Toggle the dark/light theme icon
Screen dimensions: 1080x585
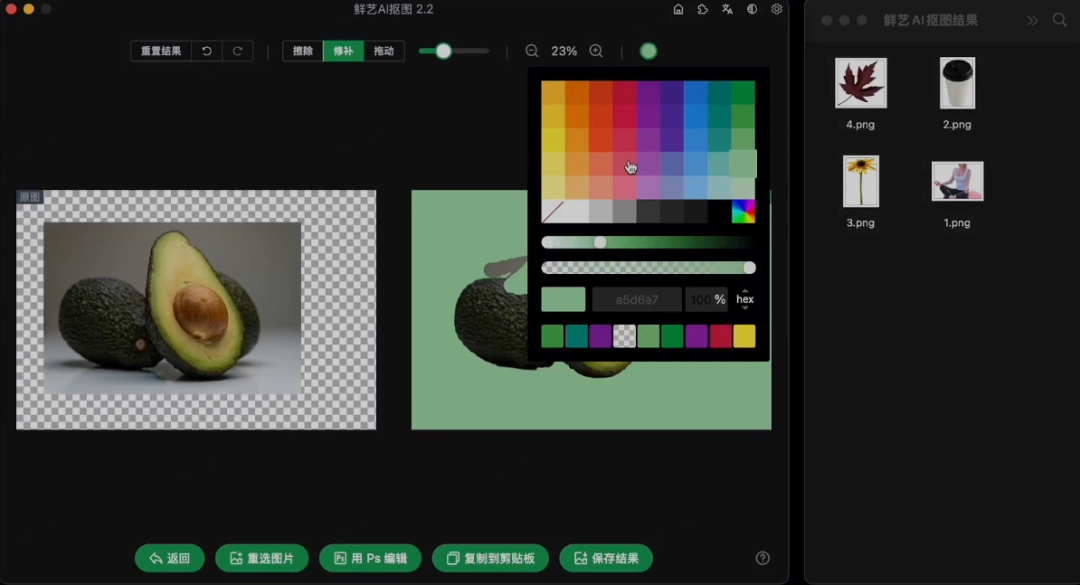752,9
